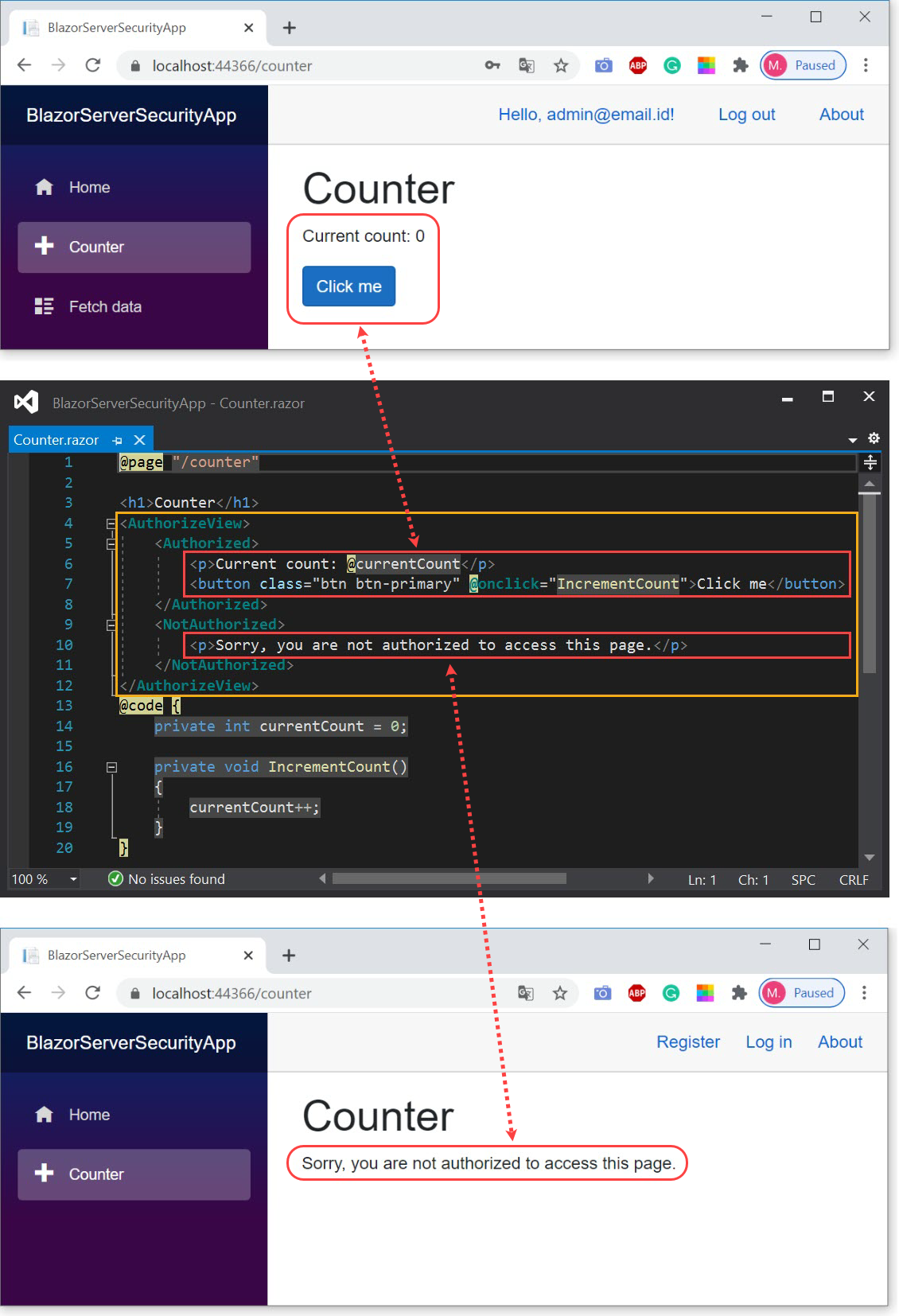Open AdBlock Plus extension in bottom browser
Screen dimensions: 899x1316
[636, 993]
